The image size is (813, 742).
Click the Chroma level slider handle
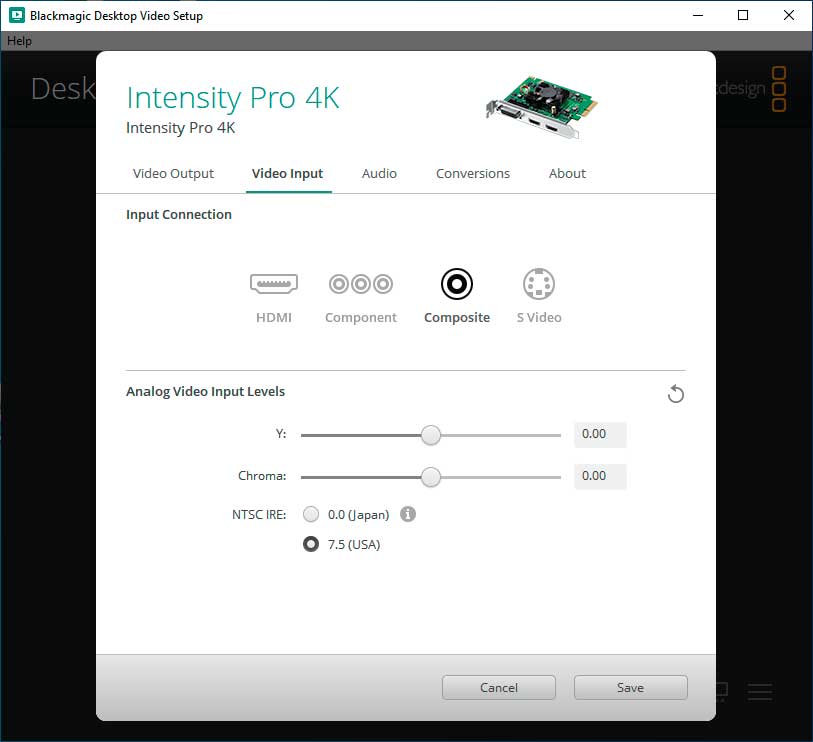pos(430,477)
